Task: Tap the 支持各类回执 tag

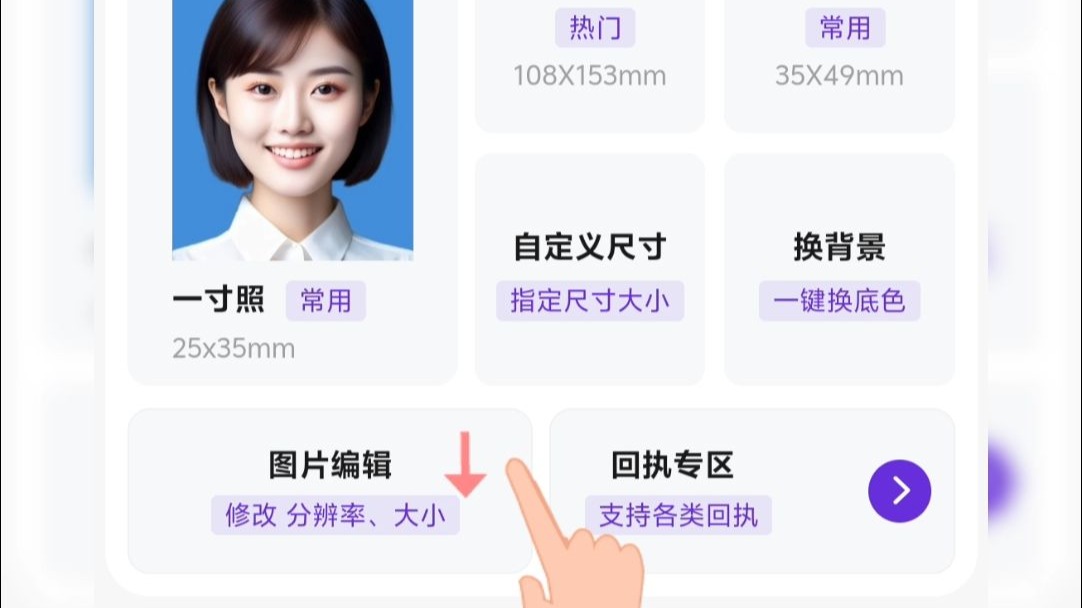Action: tap(678, 515)
